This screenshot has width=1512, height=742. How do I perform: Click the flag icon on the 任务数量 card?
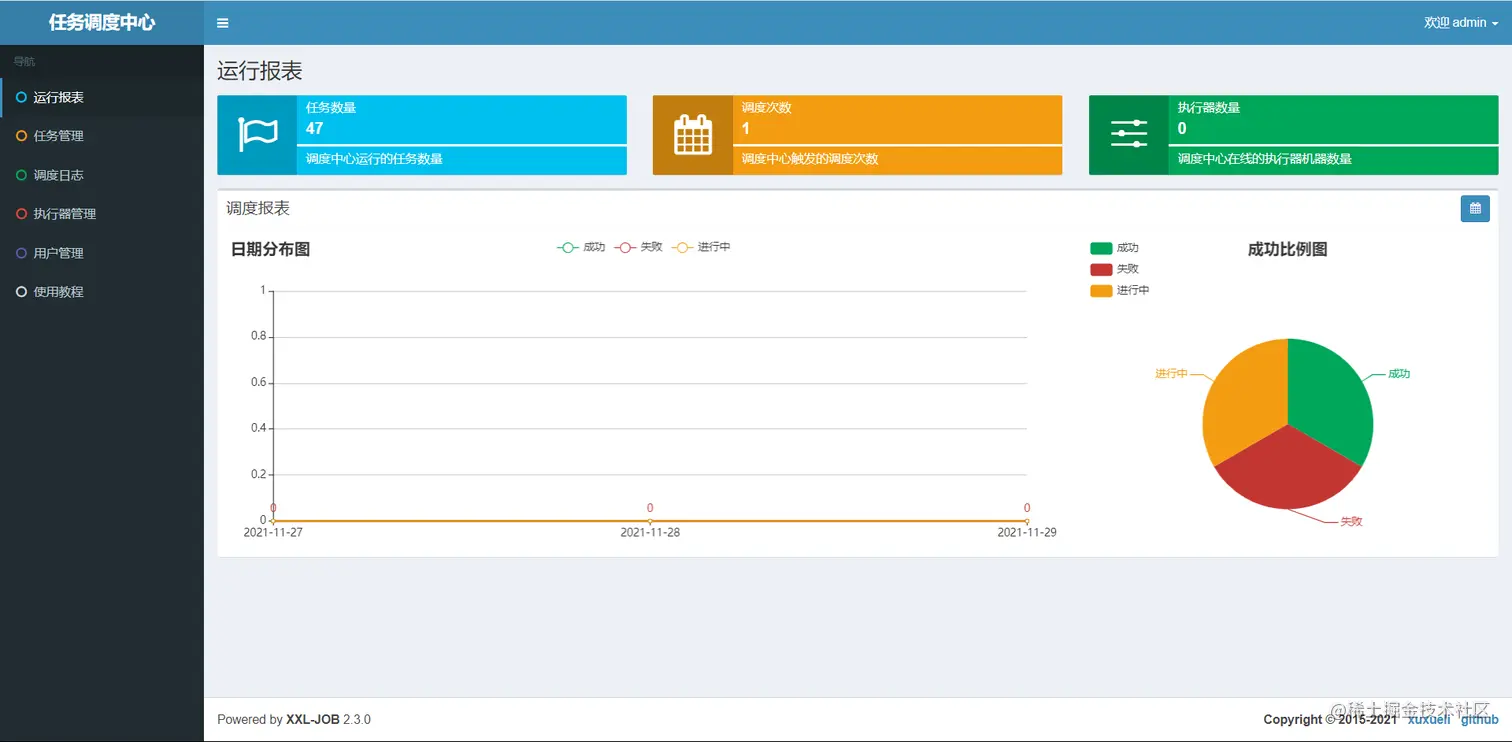257,135
